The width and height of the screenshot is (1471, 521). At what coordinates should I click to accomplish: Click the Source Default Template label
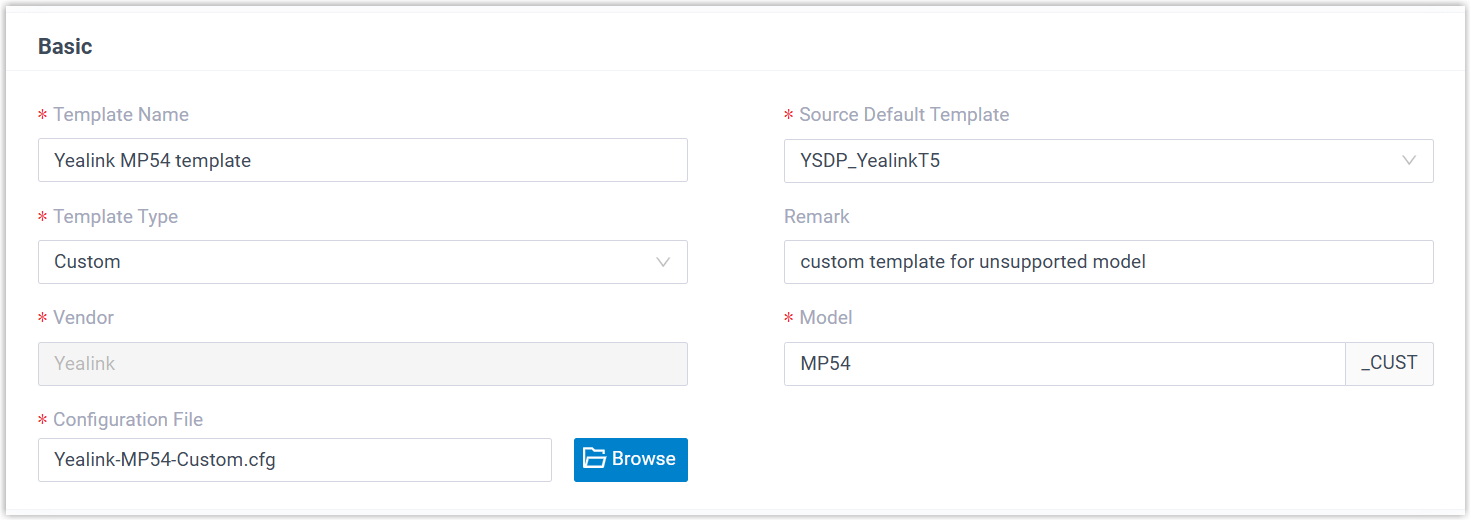[903, 115]
